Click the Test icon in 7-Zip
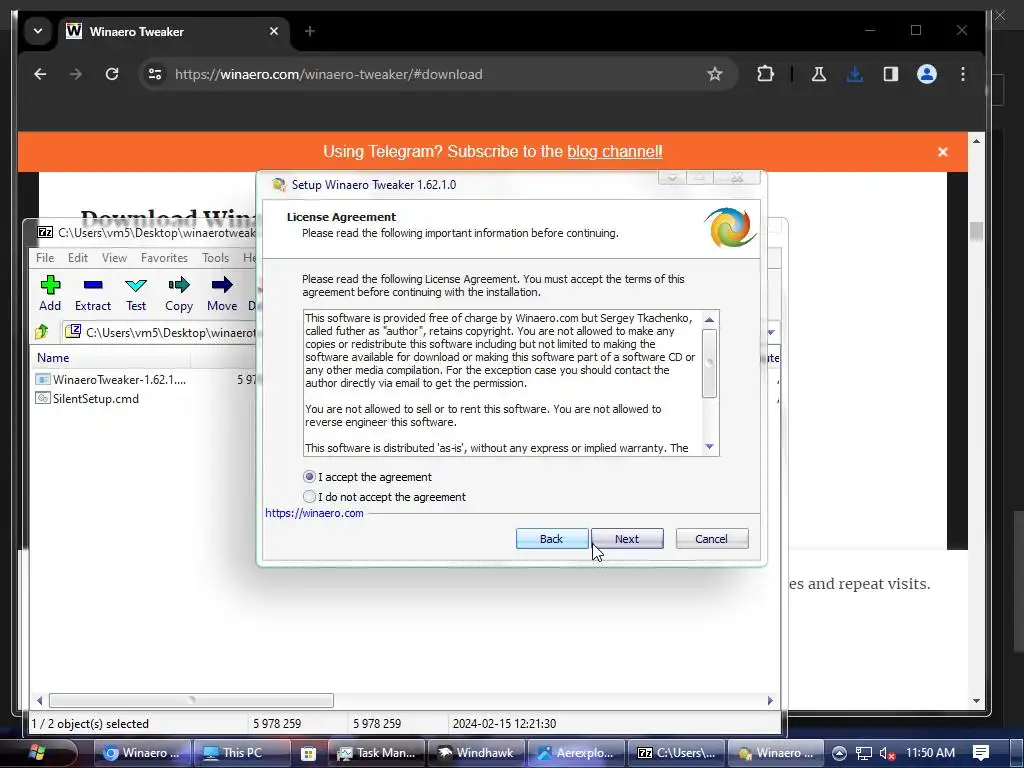Viewport: 1024px width, 768px height. 136,293
